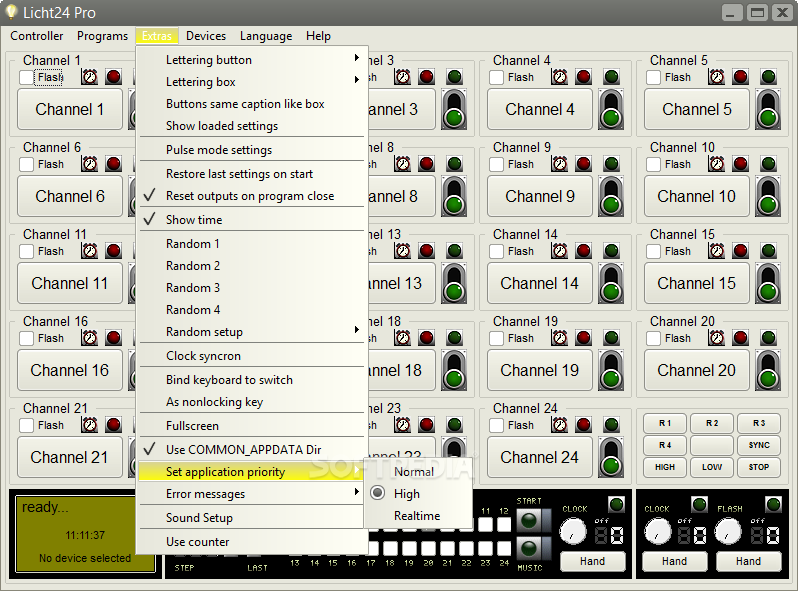Open Channel 5 alarm clock timer icon
The image size is (798, 591).
[x=717, y=77]
